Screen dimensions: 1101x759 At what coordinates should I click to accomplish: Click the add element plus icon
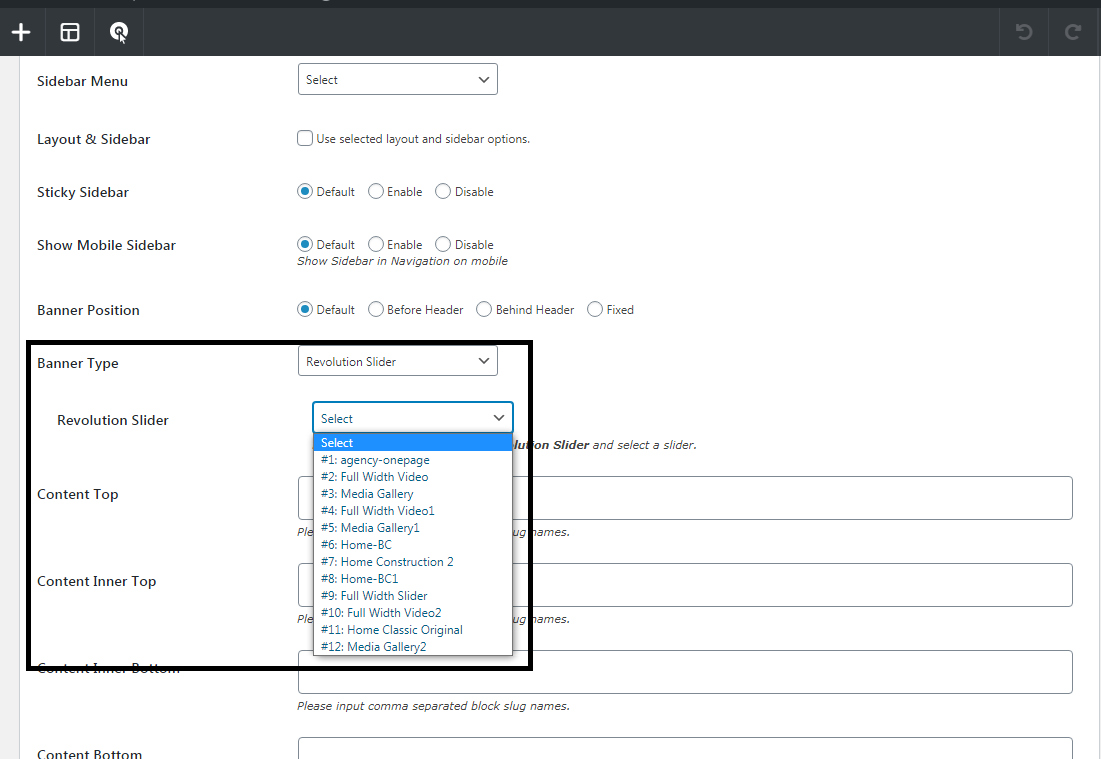21,33
